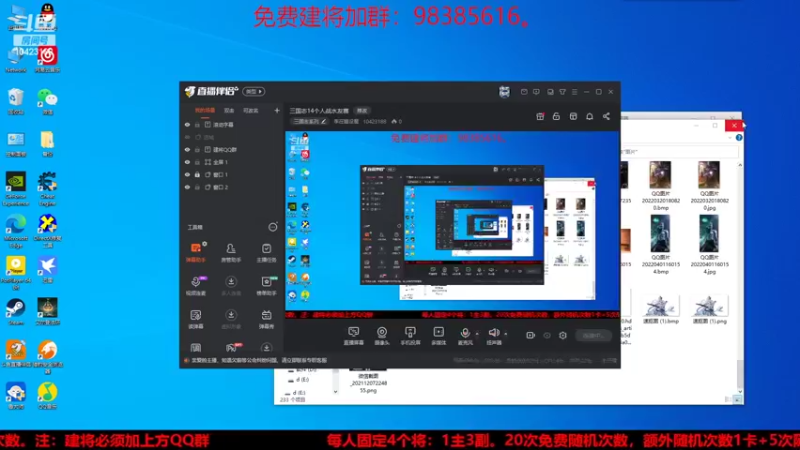Add a phone screen cast source
Viewport: 800px width, 450px height.
410,336
